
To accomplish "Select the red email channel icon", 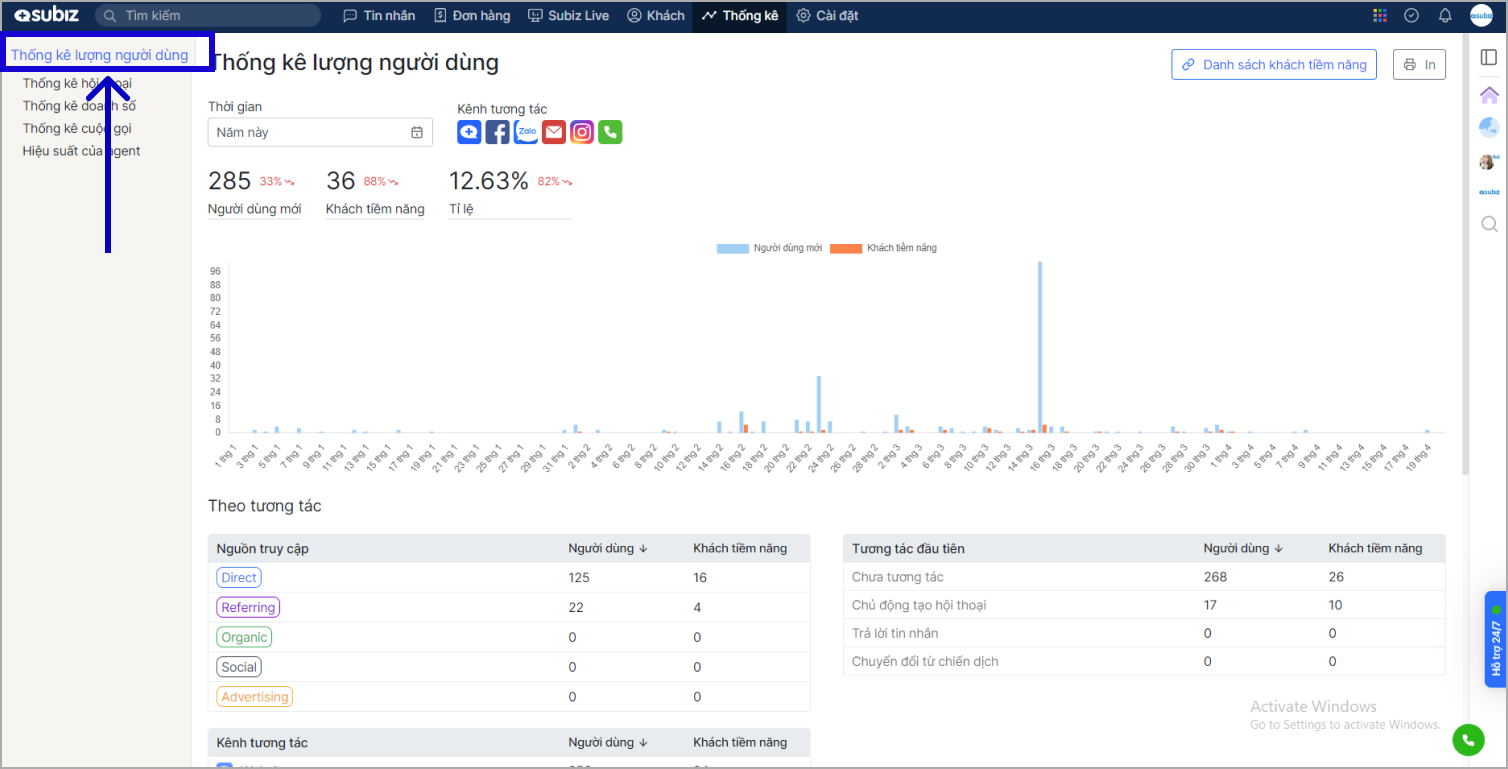I will (554, 132).
